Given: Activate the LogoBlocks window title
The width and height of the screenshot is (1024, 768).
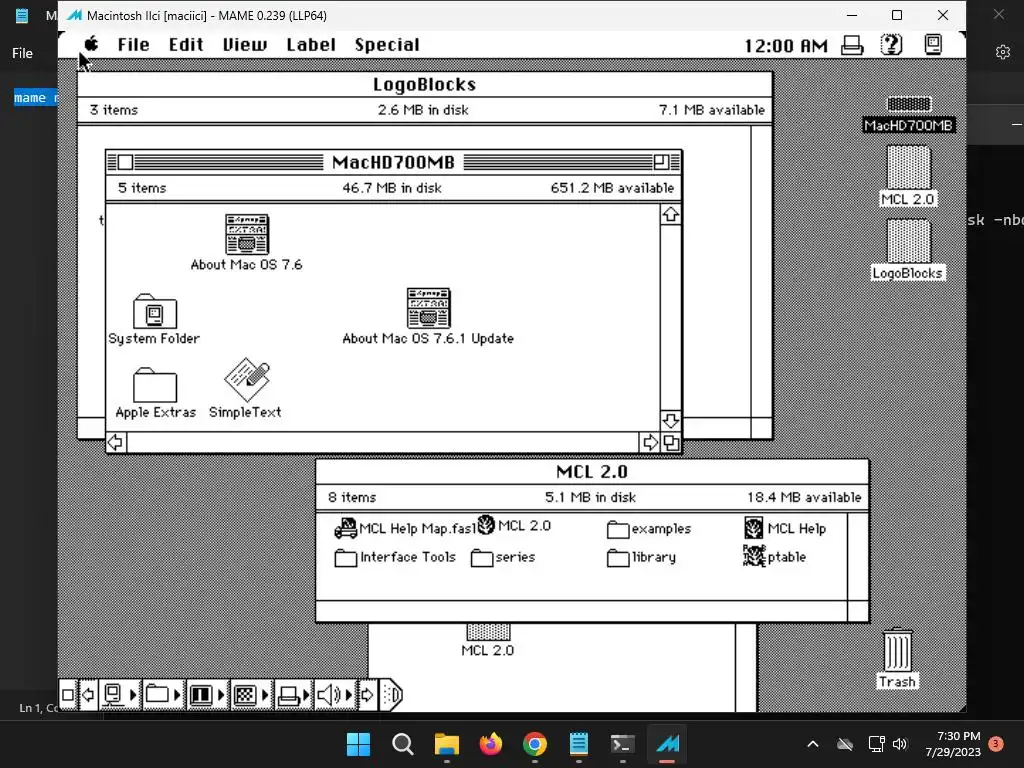Looking at the screenshot, I should coord(424,85).
